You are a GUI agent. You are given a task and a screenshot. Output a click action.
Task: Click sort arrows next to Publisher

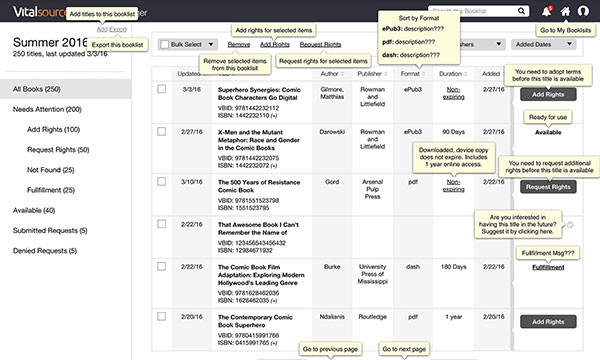[x=386, y=74]
